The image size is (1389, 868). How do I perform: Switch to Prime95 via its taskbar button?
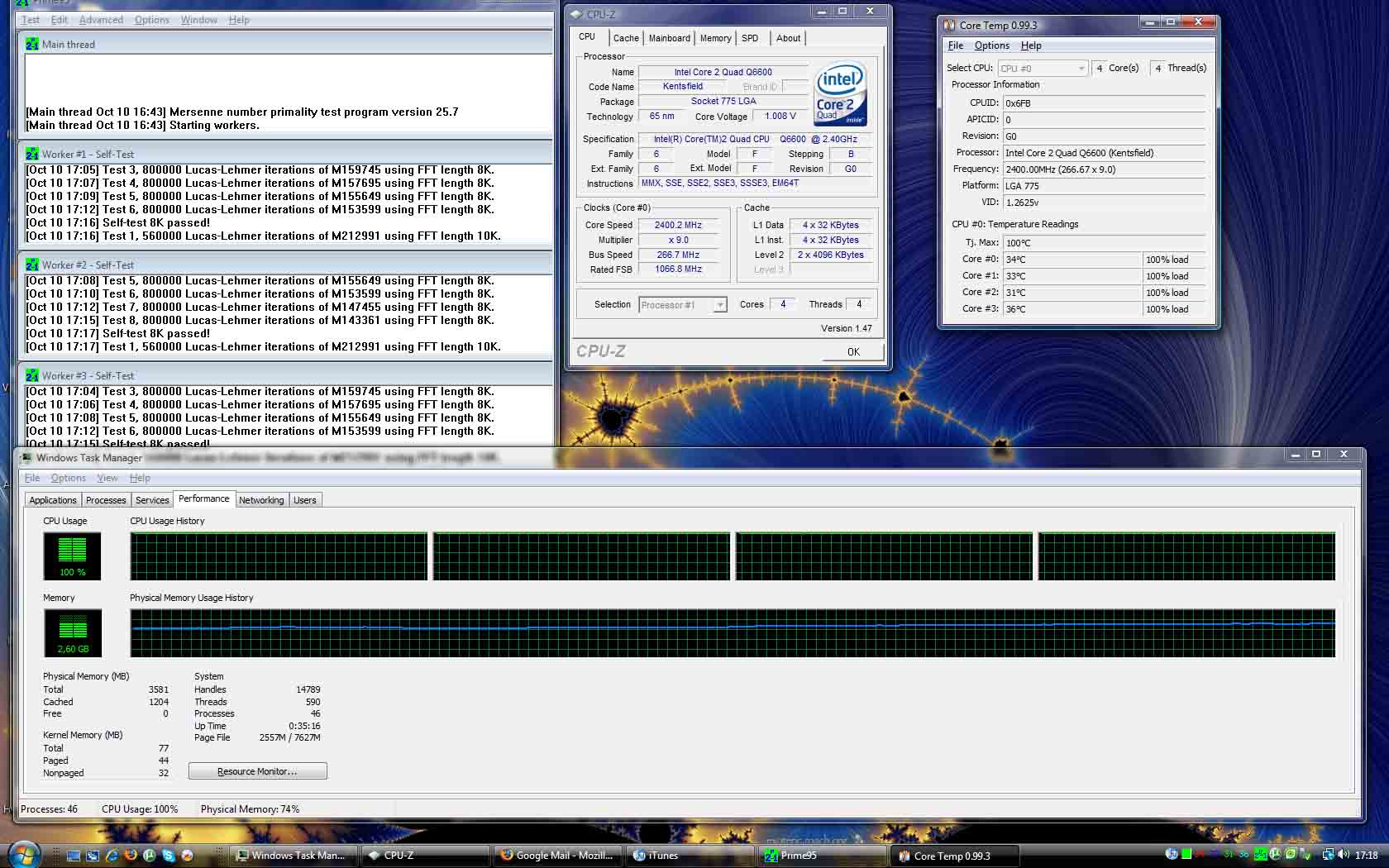tap(822, 856)
